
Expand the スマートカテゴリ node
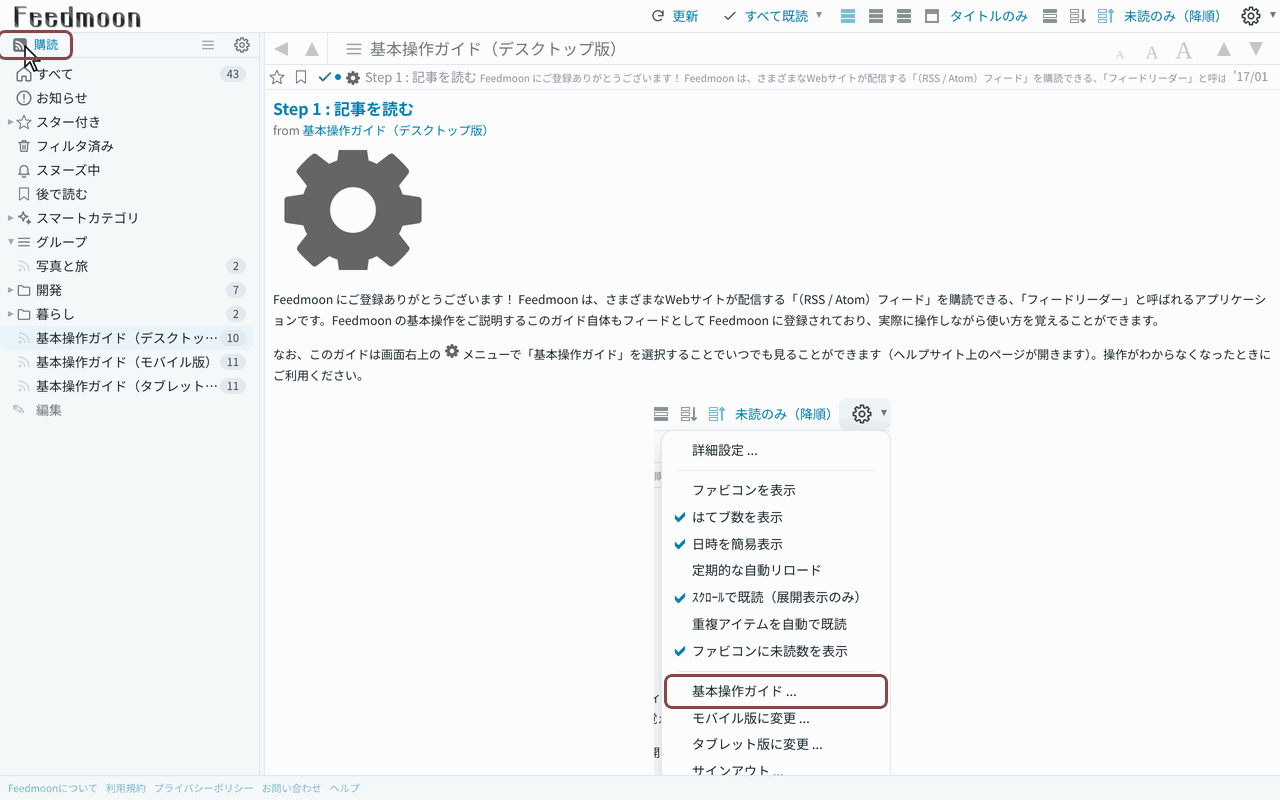pos(10,218)
